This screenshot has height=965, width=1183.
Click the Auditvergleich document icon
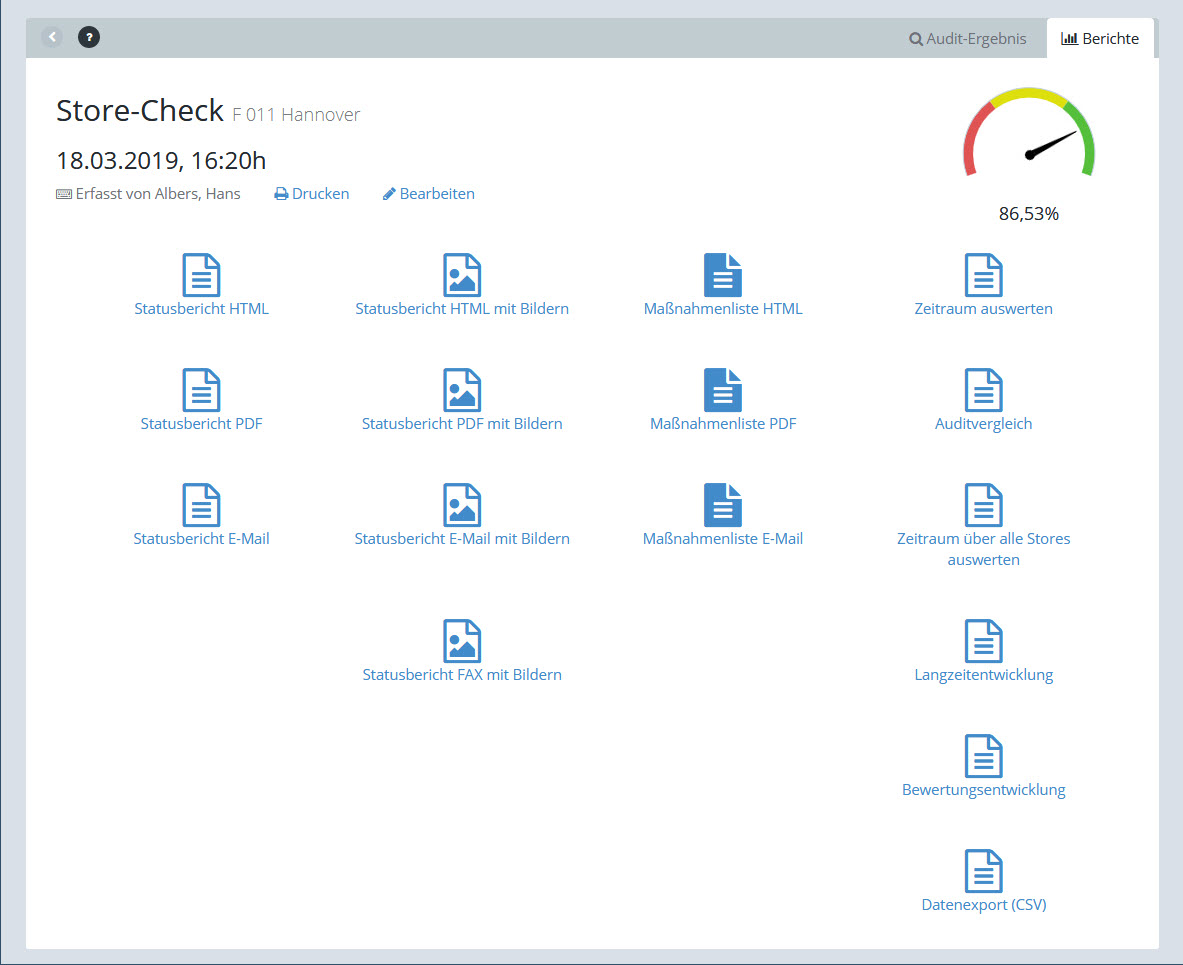(983, 390)
